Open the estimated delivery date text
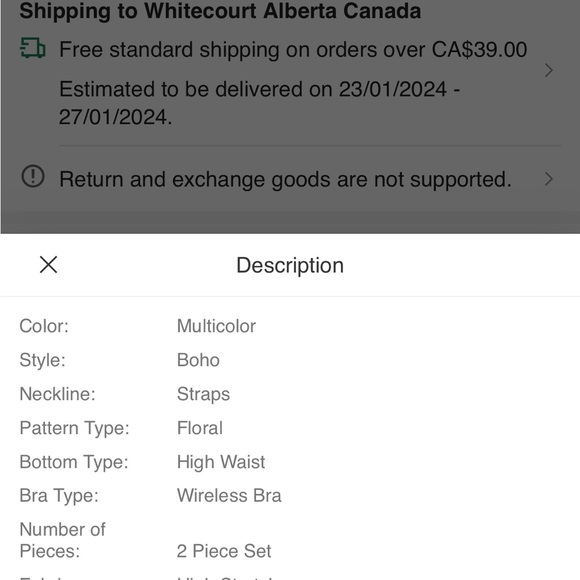Image resolution: width=580 pixels, height=580 pixels. [260, 103]
